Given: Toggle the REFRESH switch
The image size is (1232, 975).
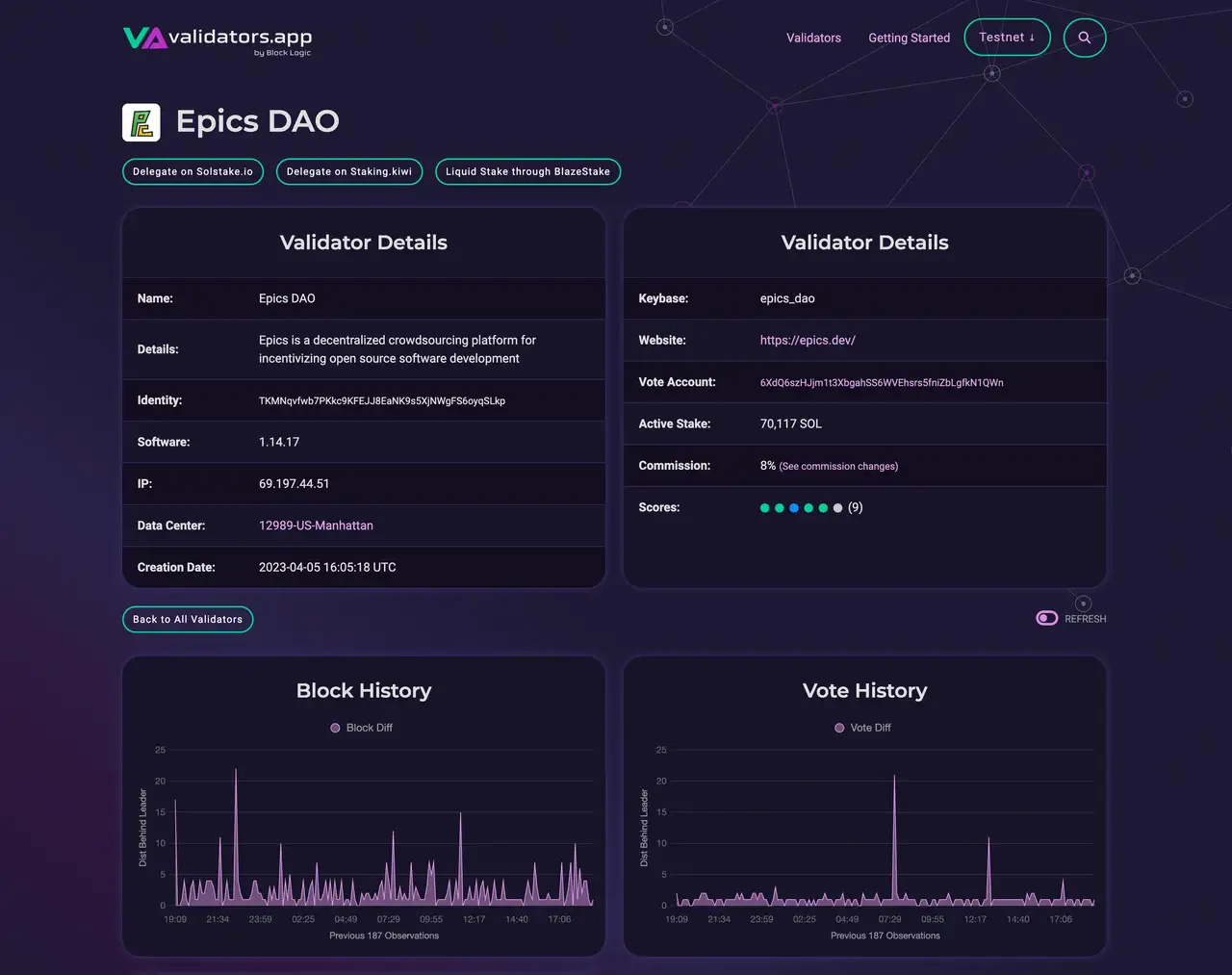Looking at the screenshot, I should click(x=1046, y=617).
